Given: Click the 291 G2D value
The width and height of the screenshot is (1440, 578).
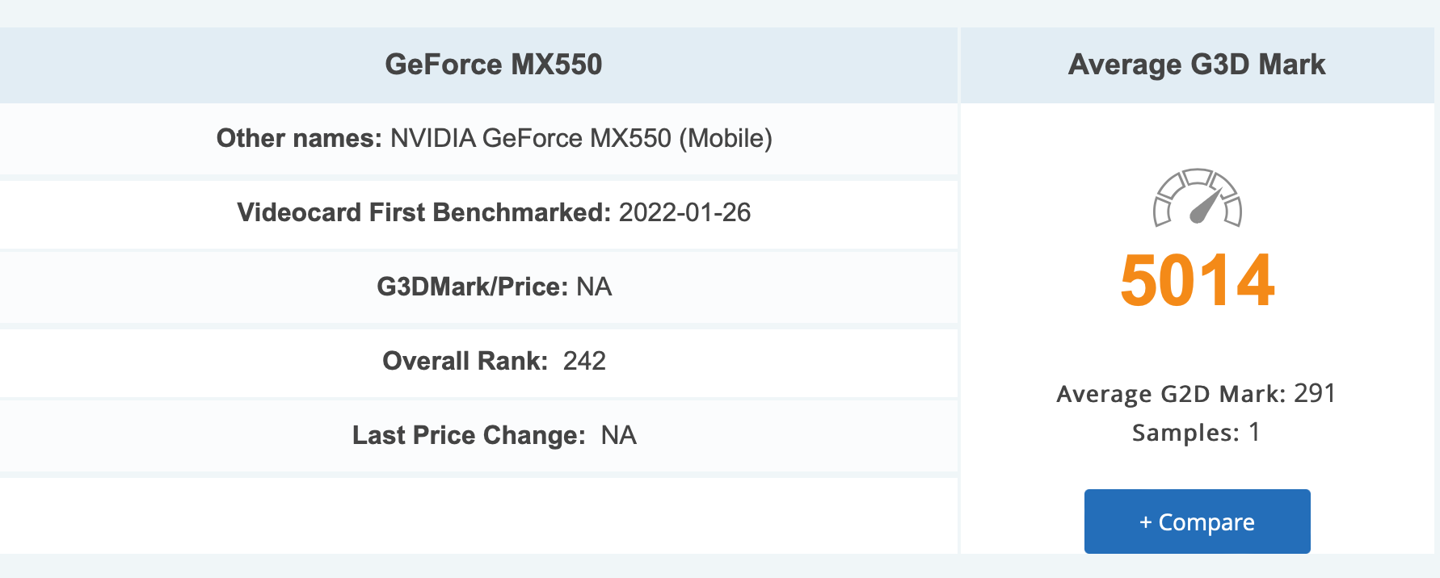Looking at the screenshot, I should point(1315,393).
